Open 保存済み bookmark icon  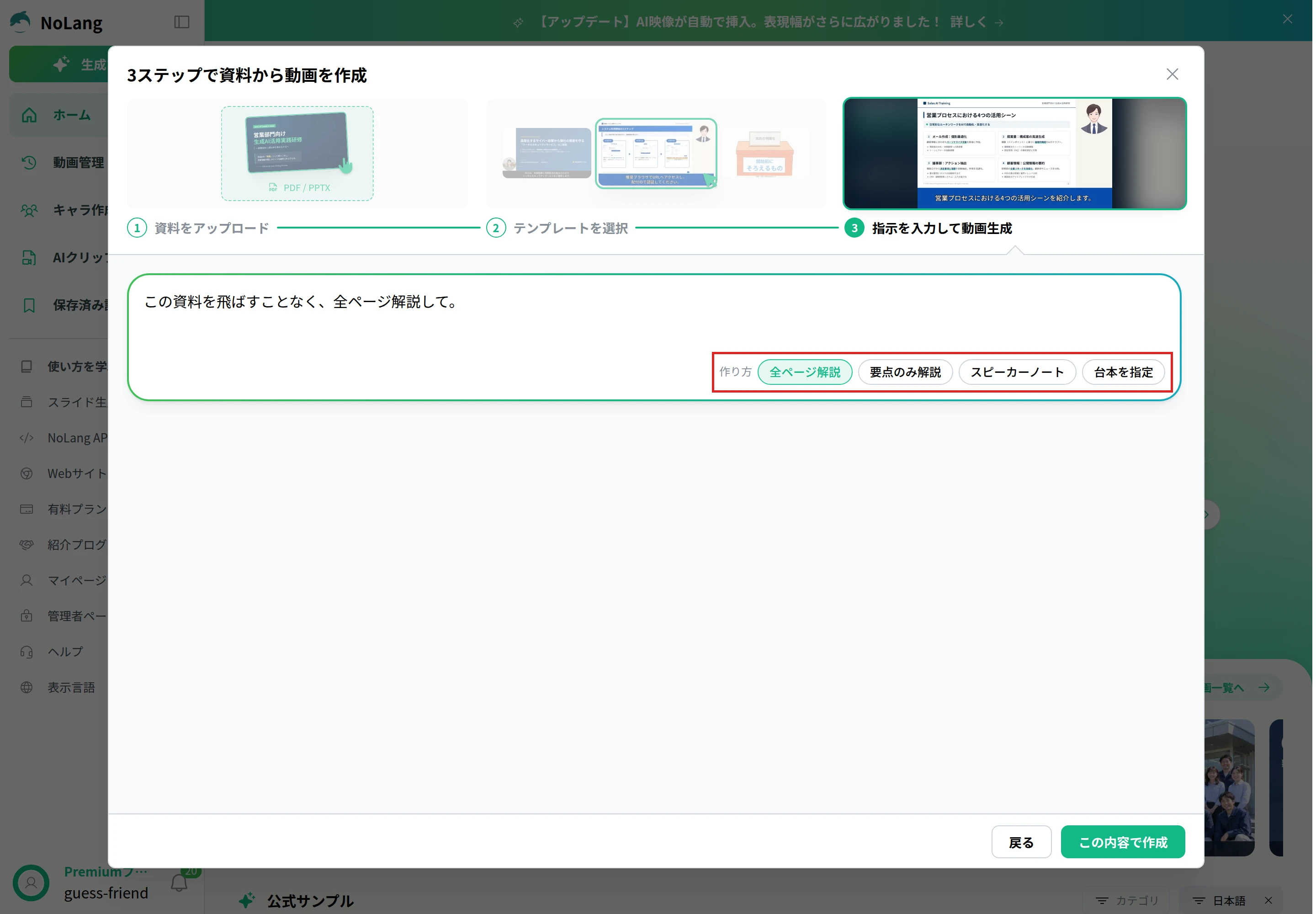(29, 305)
